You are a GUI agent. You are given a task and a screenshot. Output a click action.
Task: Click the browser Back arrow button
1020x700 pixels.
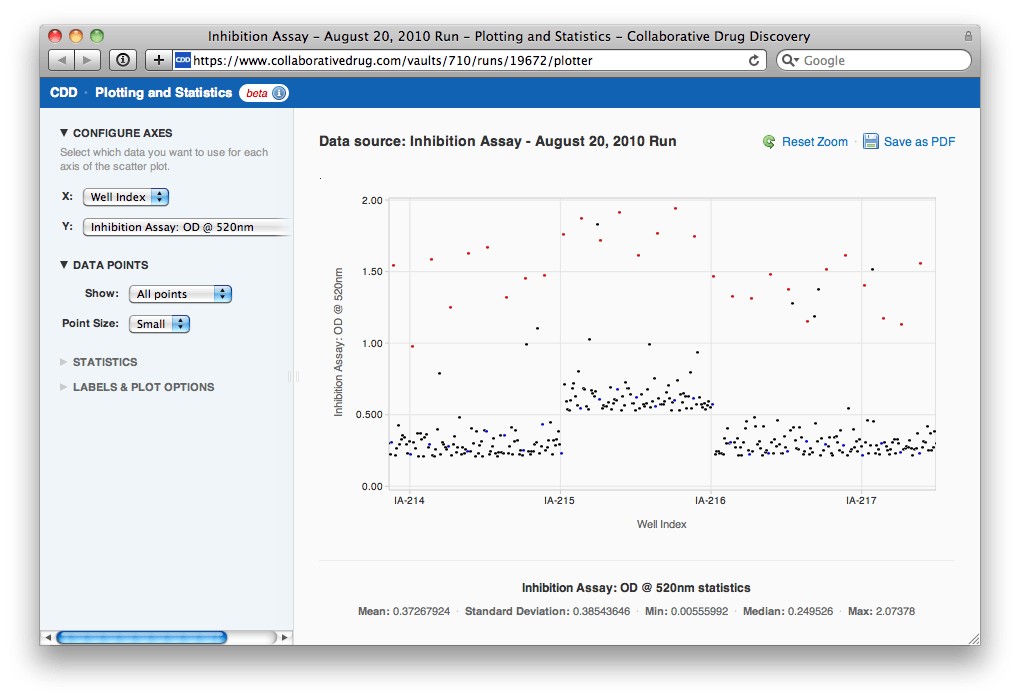[62, 61]
